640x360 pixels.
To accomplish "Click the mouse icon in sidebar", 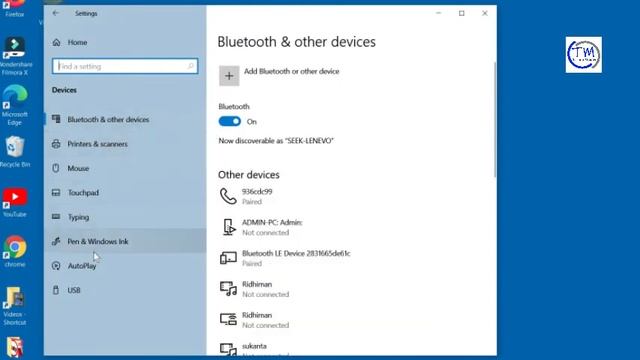I will tap(56, 168).
